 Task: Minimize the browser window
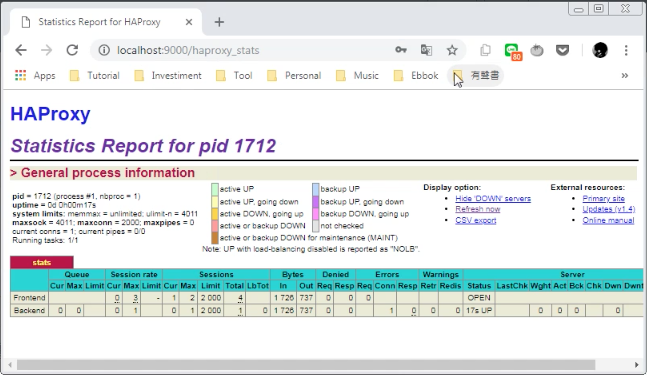[579, 9]
